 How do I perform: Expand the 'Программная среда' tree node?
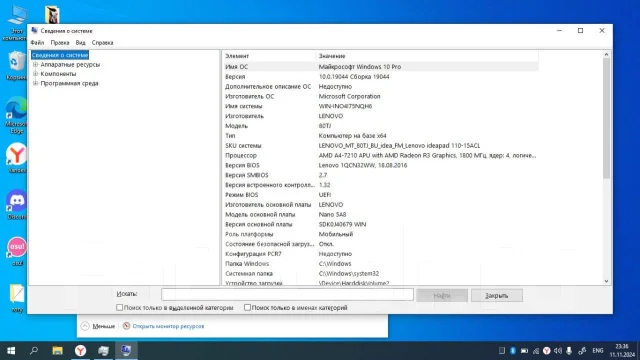(36, 83)
